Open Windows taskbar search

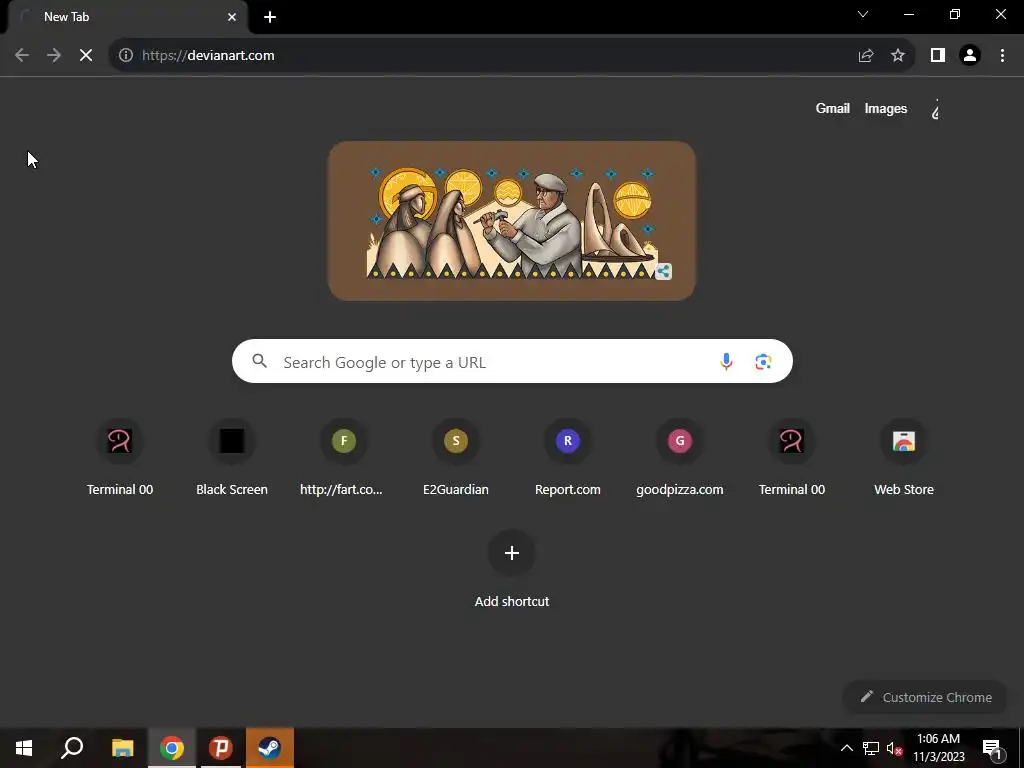pyautogui.click(x=72, y=748)
